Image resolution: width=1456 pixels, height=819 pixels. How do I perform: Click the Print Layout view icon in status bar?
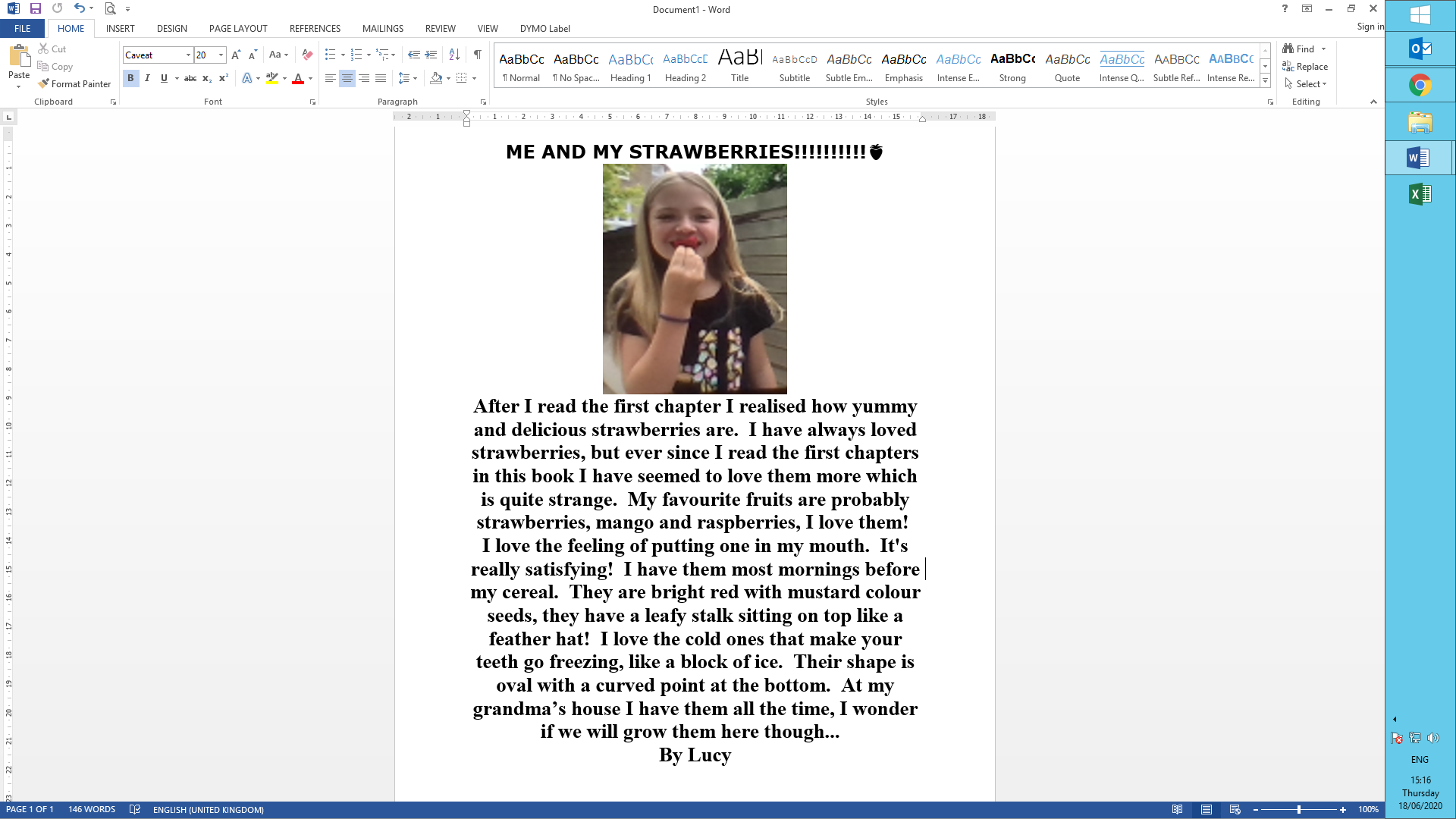[1207, 809]
